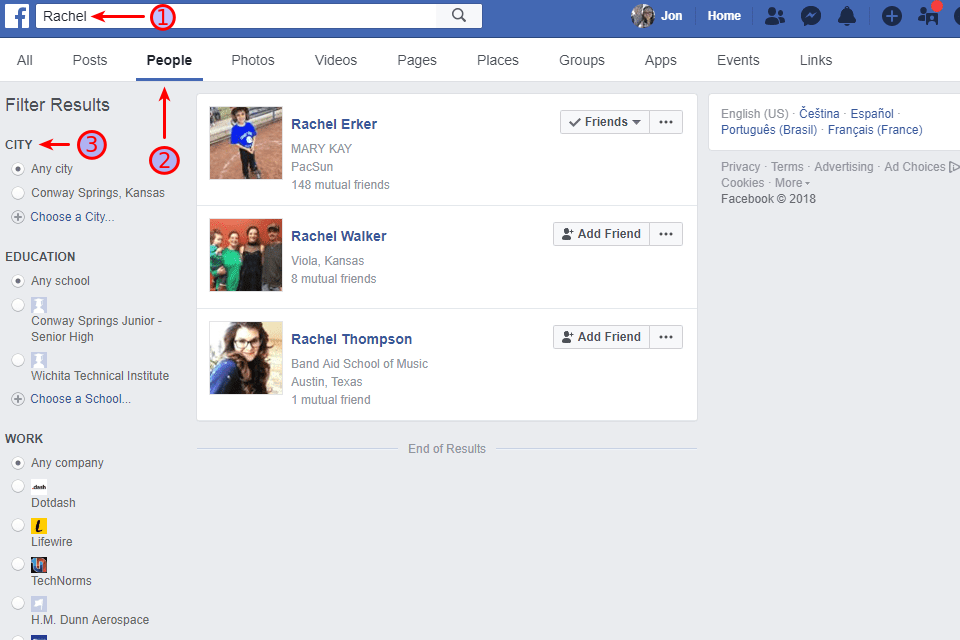
Task: Switch to the Links tab
Action: tap(816, 60)
